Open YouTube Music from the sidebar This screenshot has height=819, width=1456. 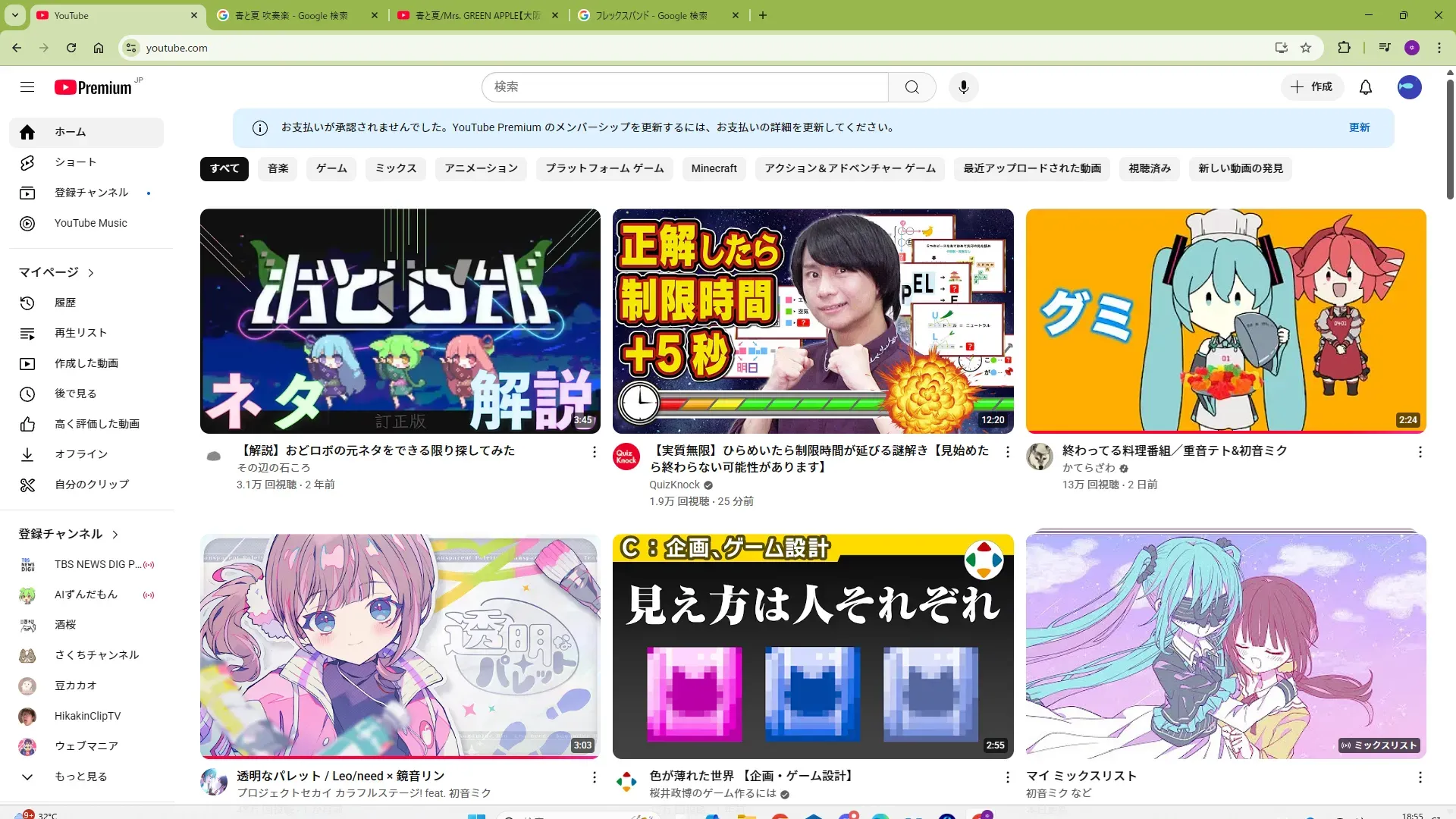pyautogui.click(x=90, y=223)
